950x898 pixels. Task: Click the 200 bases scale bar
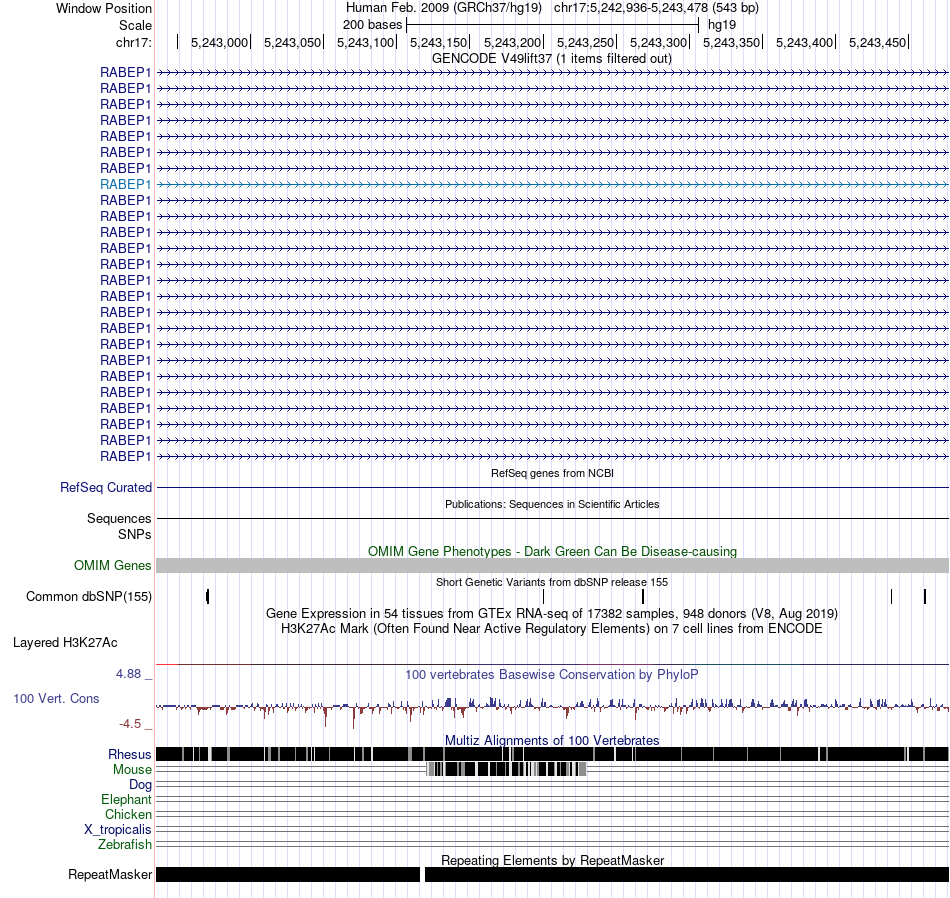point(553,25)
